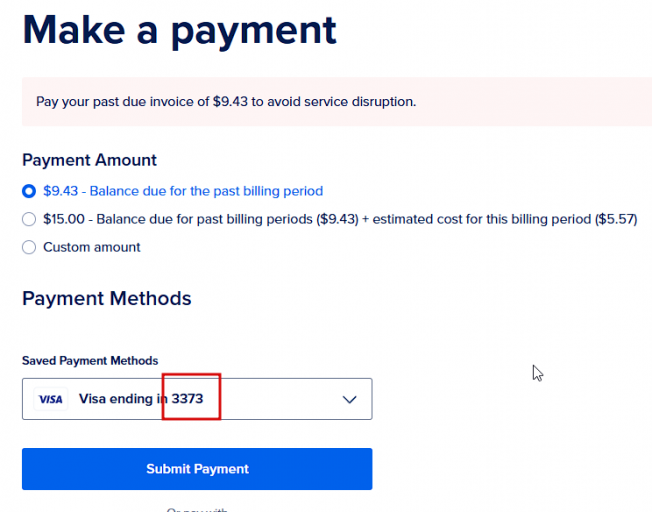Viewport: 652px width, 512px height.
Task: Click the past due invoice warning banner
Action: click(x=337, y=101)
